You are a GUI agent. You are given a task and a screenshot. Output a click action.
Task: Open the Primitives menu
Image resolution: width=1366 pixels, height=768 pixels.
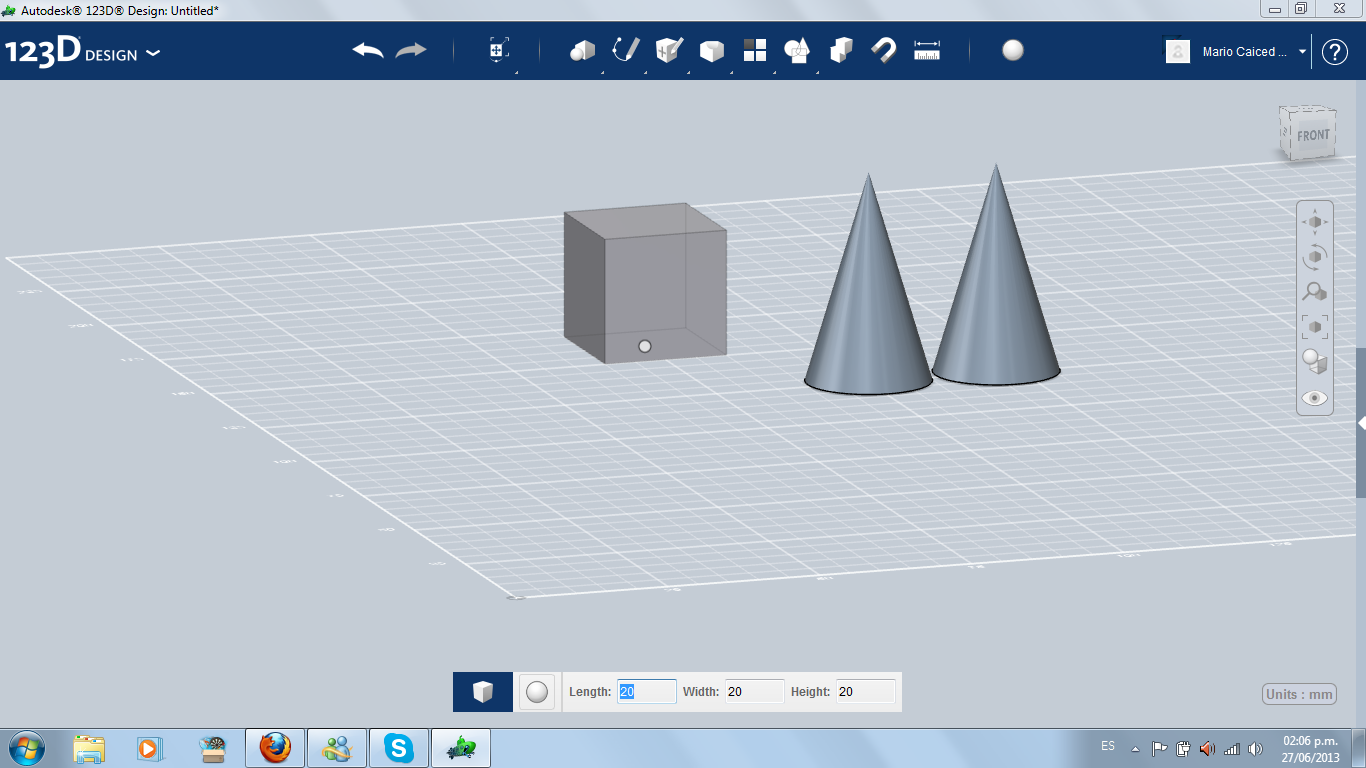coord(582,50)
